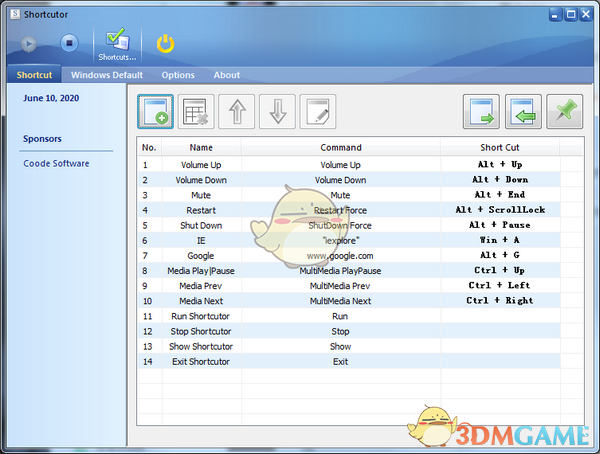600x454 pixels.
Task: Click the Command column header
Action: (x=341, y=147)
